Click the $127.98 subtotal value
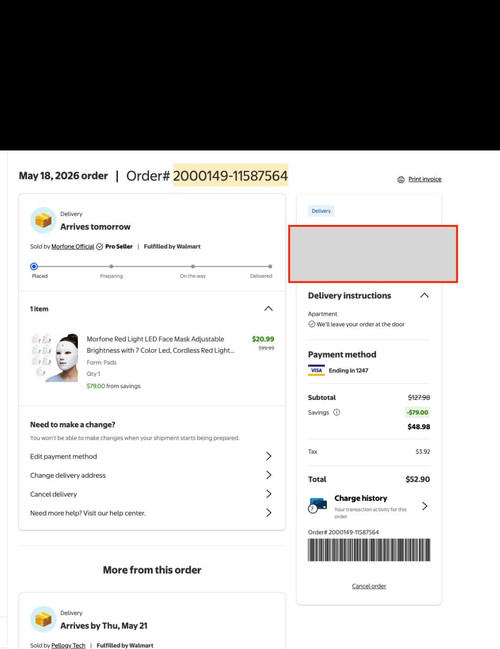 [419, 397]
